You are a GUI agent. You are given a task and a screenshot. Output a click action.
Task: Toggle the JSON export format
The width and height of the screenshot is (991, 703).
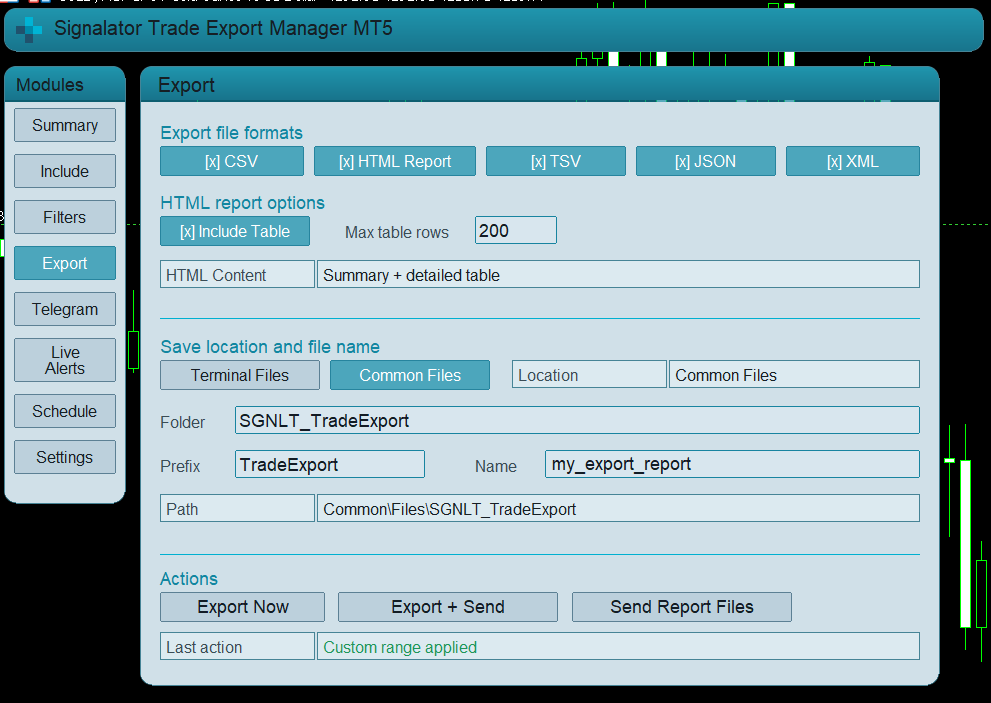(x=705, y=161)
